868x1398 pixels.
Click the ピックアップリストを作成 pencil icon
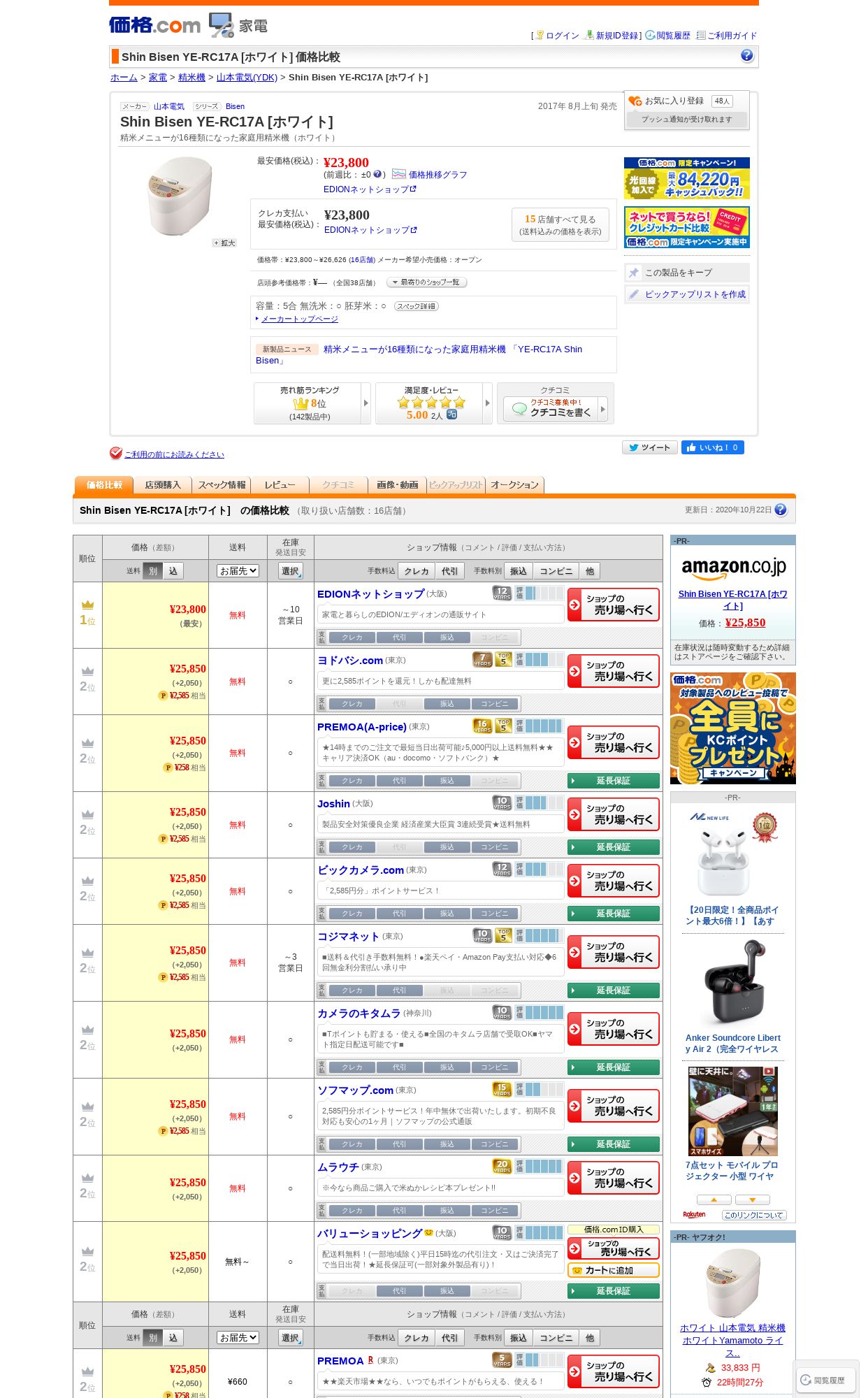tap(633, 294)
